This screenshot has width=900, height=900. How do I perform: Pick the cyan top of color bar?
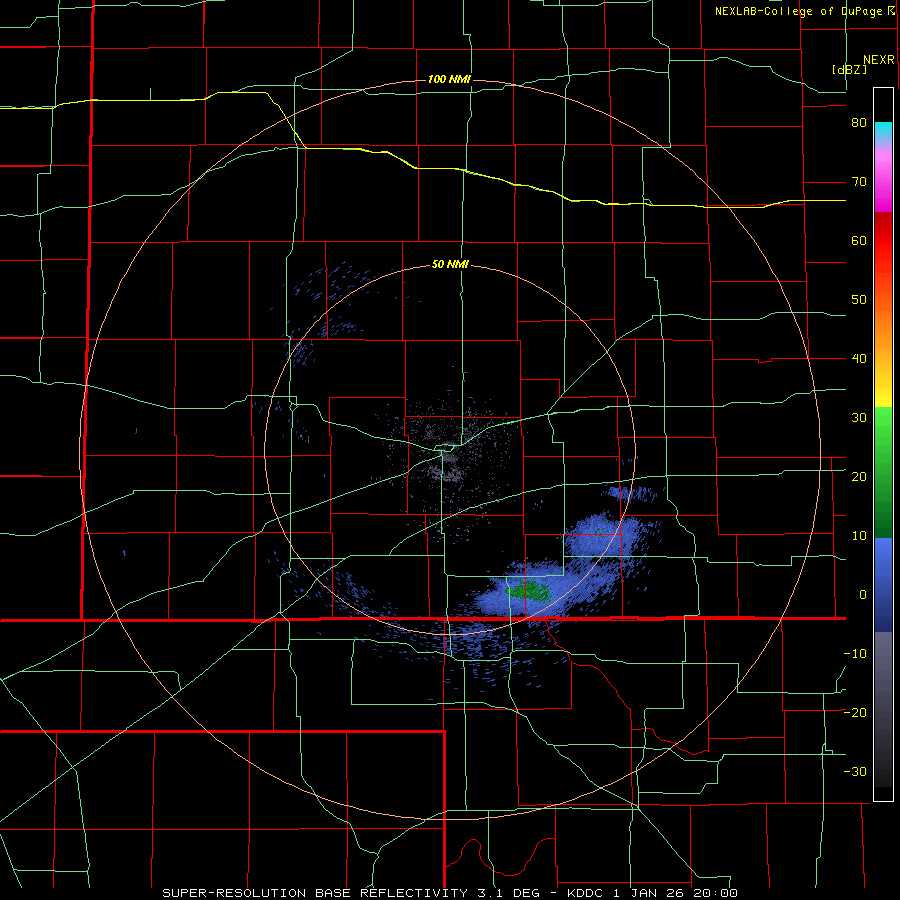pyautogui.click(x=883, y=132)
